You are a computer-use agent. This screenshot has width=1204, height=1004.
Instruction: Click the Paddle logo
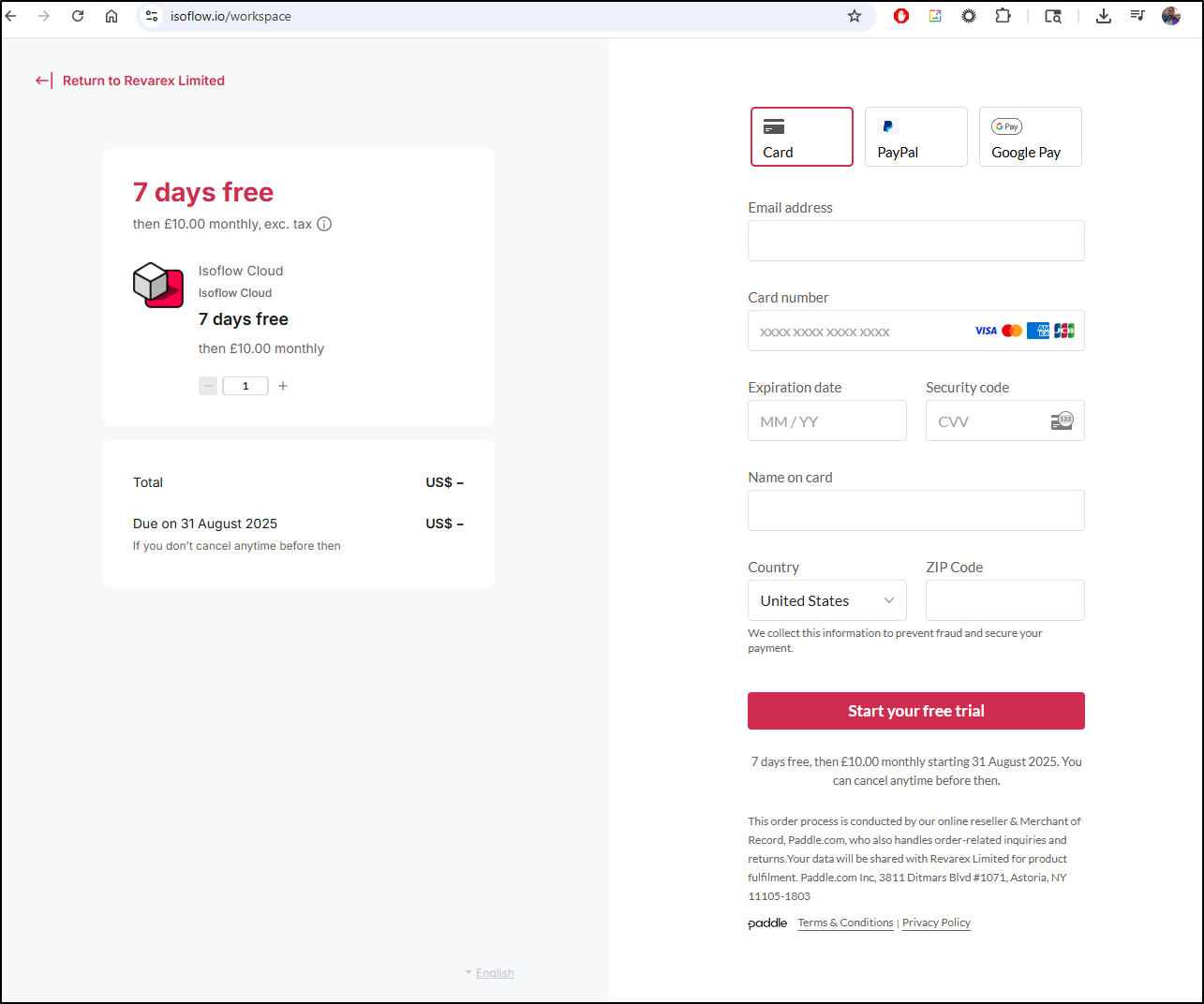[x=767, y=923]
